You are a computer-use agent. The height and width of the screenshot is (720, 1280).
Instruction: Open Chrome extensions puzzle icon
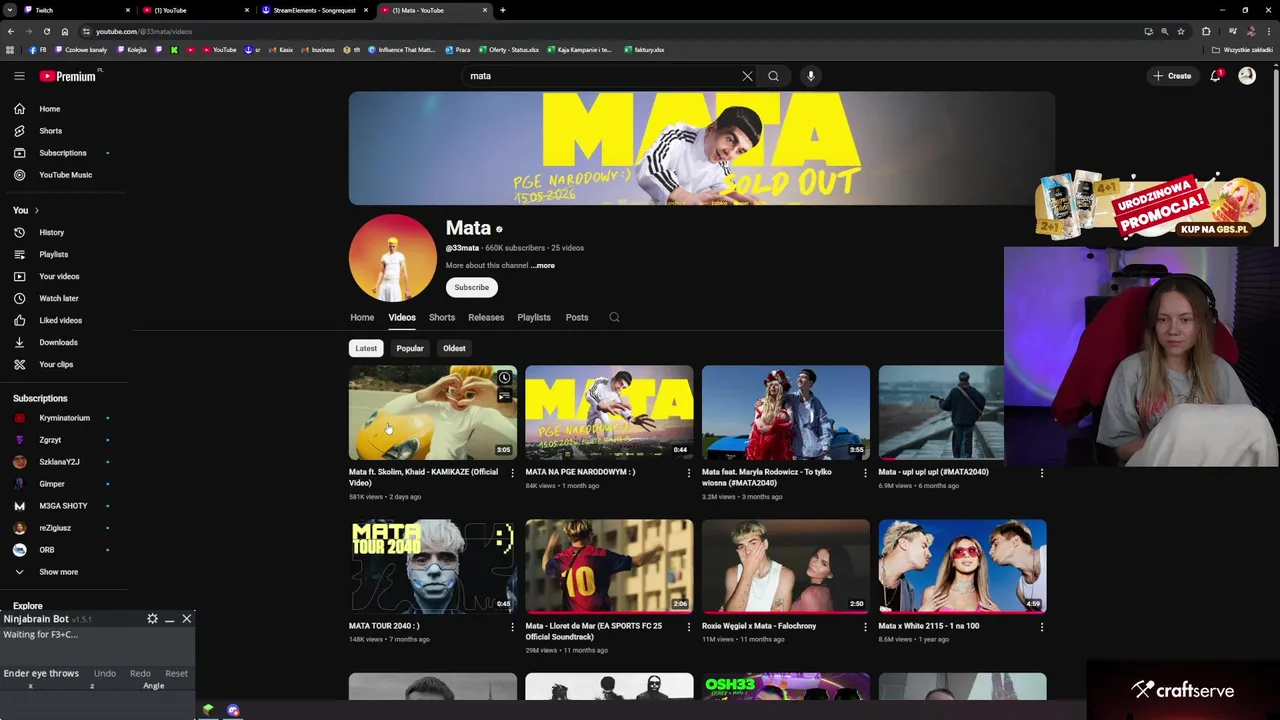pyautogui.click(x=1206, y=31)
